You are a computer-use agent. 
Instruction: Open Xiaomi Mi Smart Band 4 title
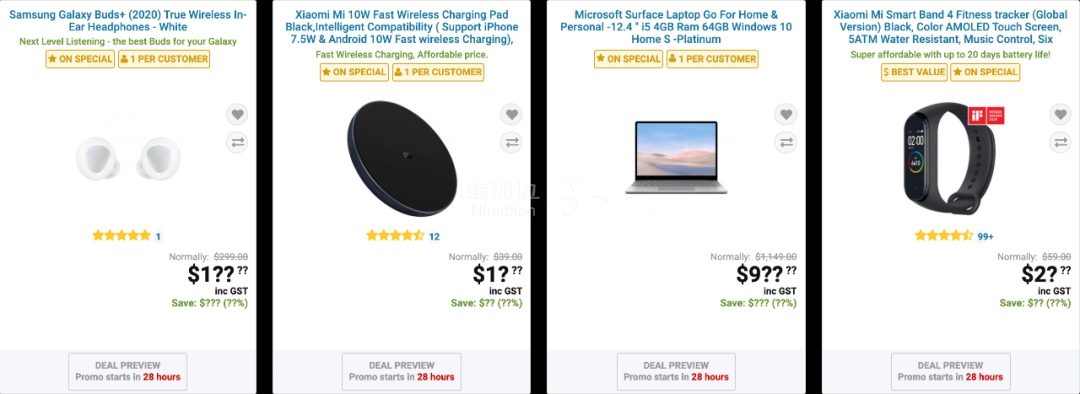pyautogui.click(x=951, y=27)
